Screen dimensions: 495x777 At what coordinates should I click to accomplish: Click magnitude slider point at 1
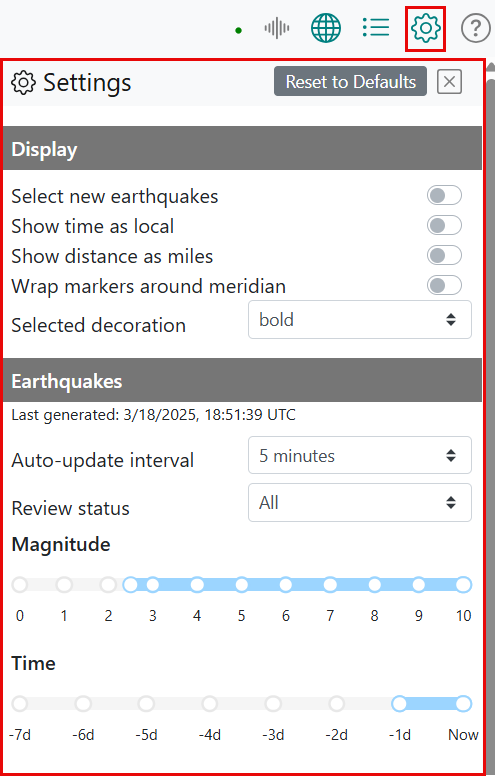[64, 585]
